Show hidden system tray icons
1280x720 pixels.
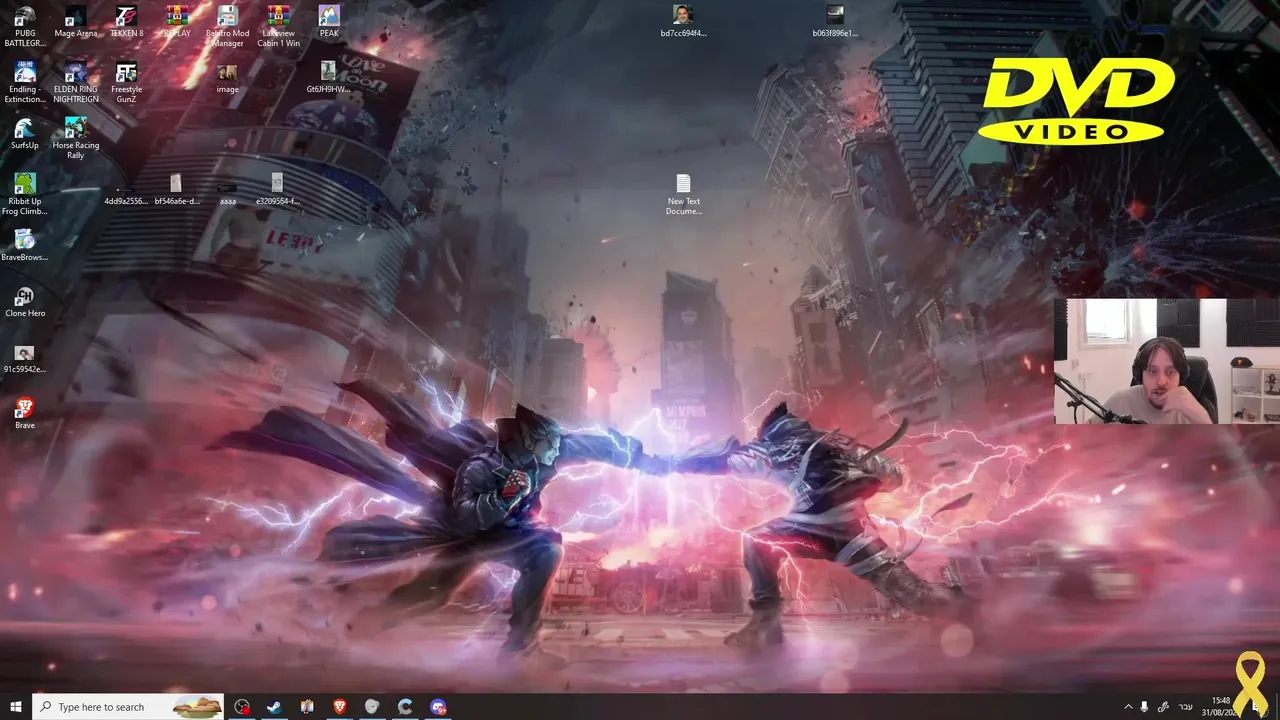[1129, 707]
